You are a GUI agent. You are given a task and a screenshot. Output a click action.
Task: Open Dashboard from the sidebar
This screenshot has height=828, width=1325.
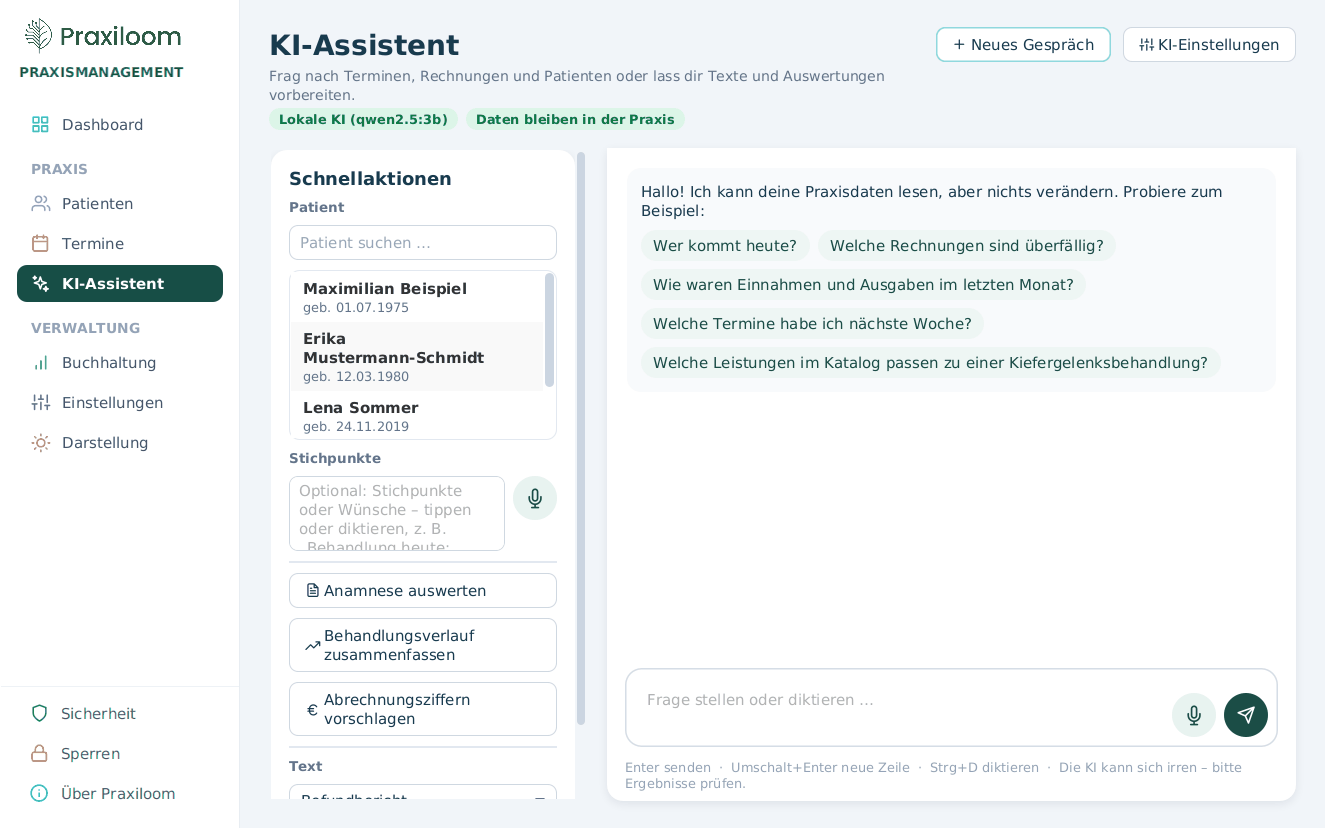tap(120, 124)
